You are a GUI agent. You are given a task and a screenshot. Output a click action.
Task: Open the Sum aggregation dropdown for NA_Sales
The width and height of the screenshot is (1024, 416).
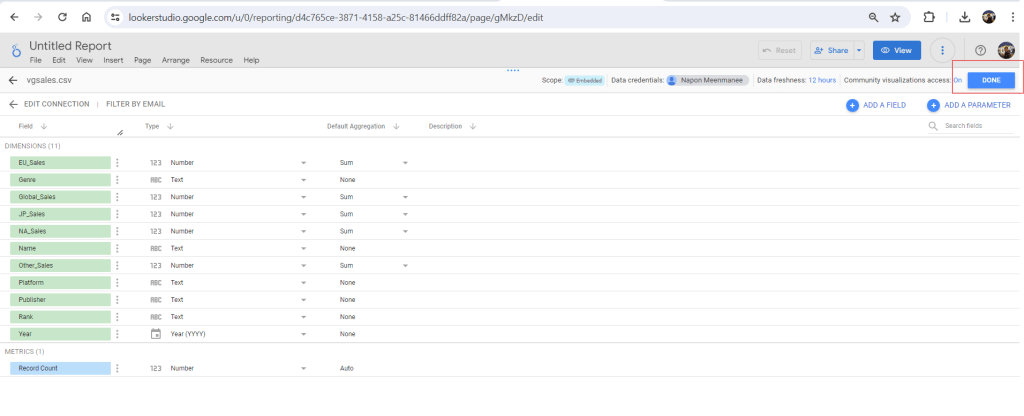pyautogui.click(x=405, y=231)
